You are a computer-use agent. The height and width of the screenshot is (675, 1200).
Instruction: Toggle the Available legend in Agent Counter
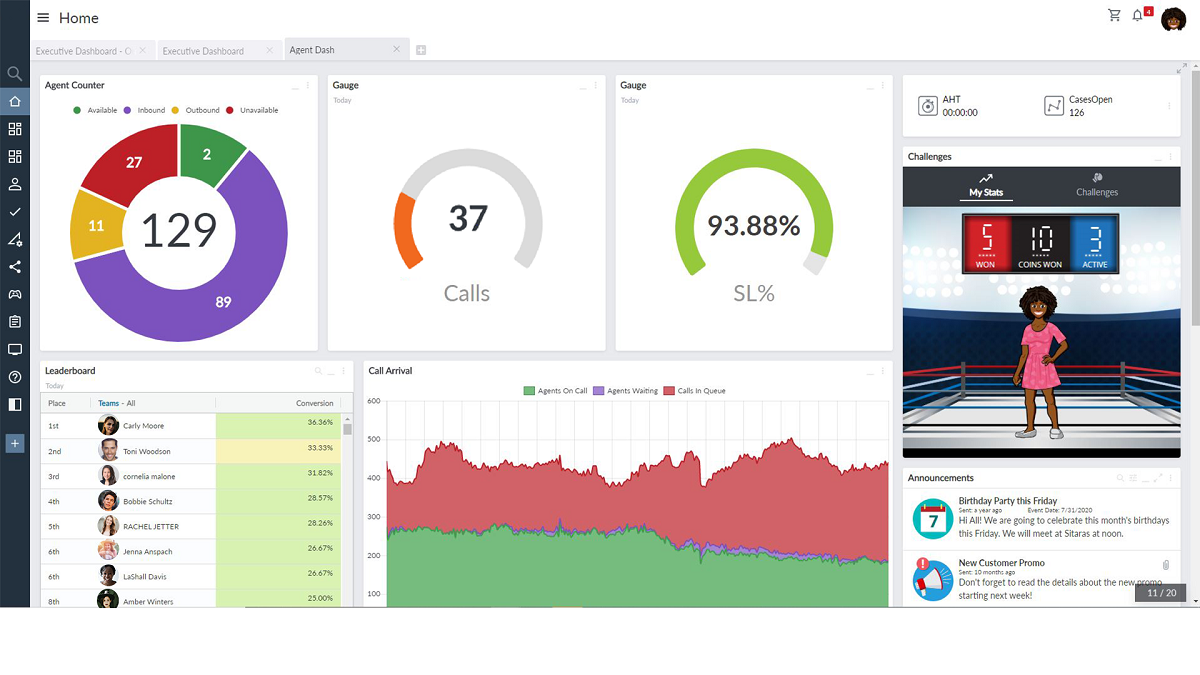pos(95,110)
